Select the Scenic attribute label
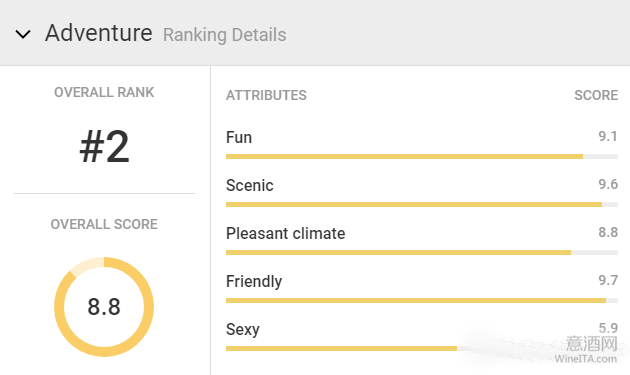The width and height of the screenshot is (630, 375). [x=250, y=186]
